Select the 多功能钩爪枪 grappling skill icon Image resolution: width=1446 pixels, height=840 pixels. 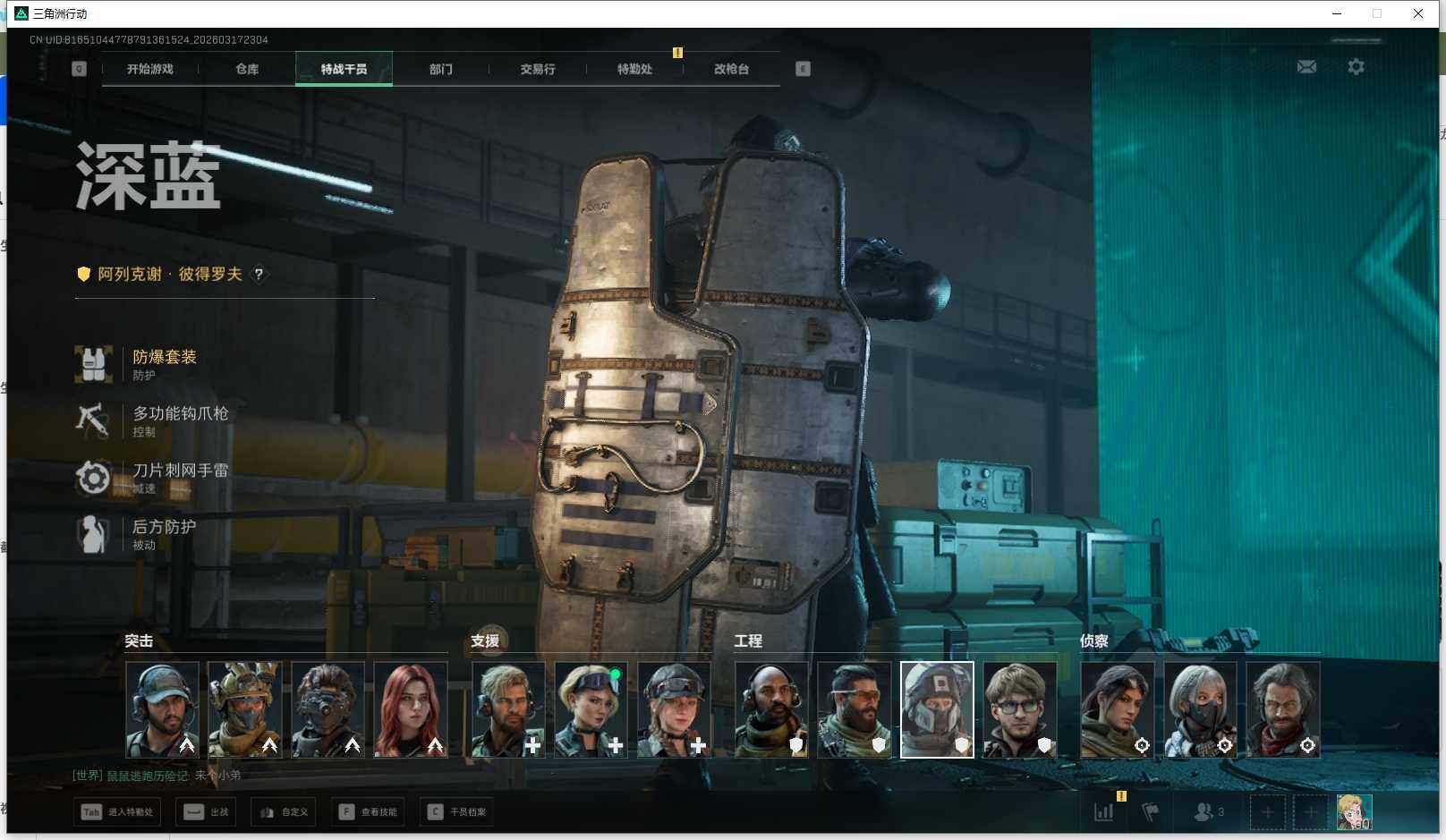coord(93,420)
